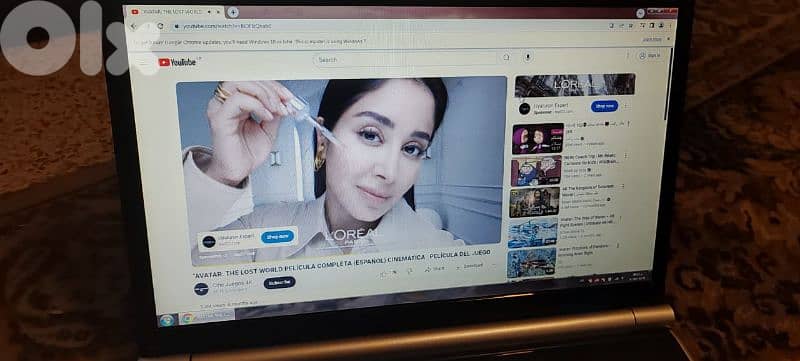Image resolution: width=800 pixels, height=361 pixels.
Task: Open the Avatar: The Way of Water suggestion thumbnail
Action: (533, 233)
